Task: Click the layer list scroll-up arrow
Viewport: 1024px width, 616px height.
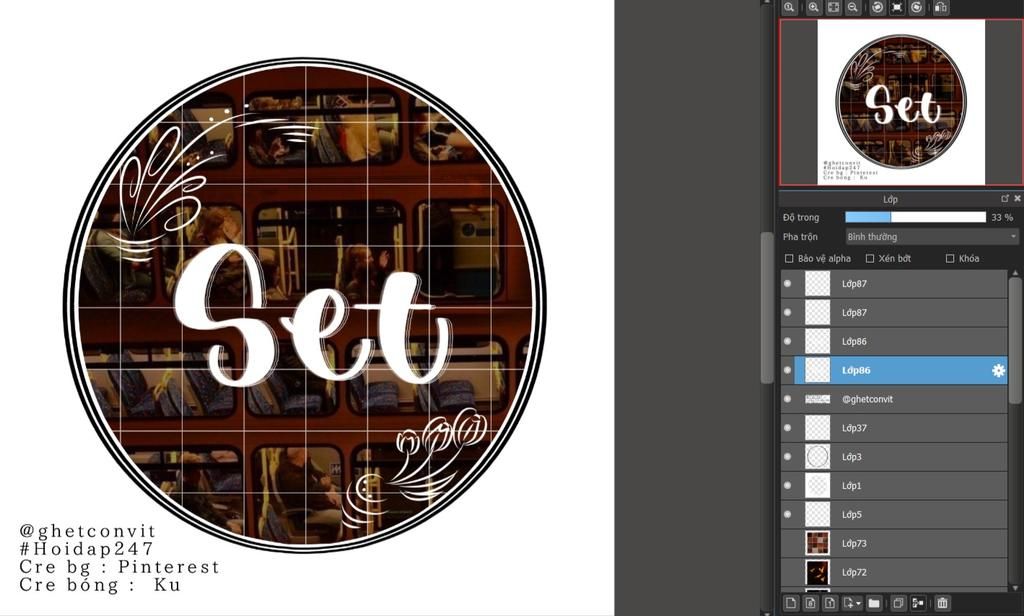Action: point(1014,272)
